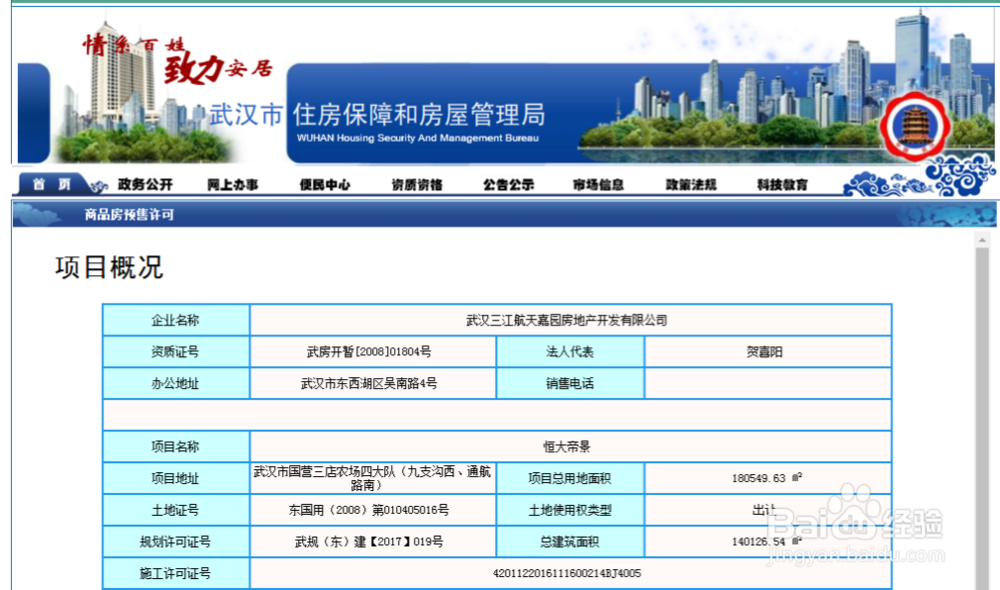Select the 土地使用权类型 label cell

click(570, 510)
